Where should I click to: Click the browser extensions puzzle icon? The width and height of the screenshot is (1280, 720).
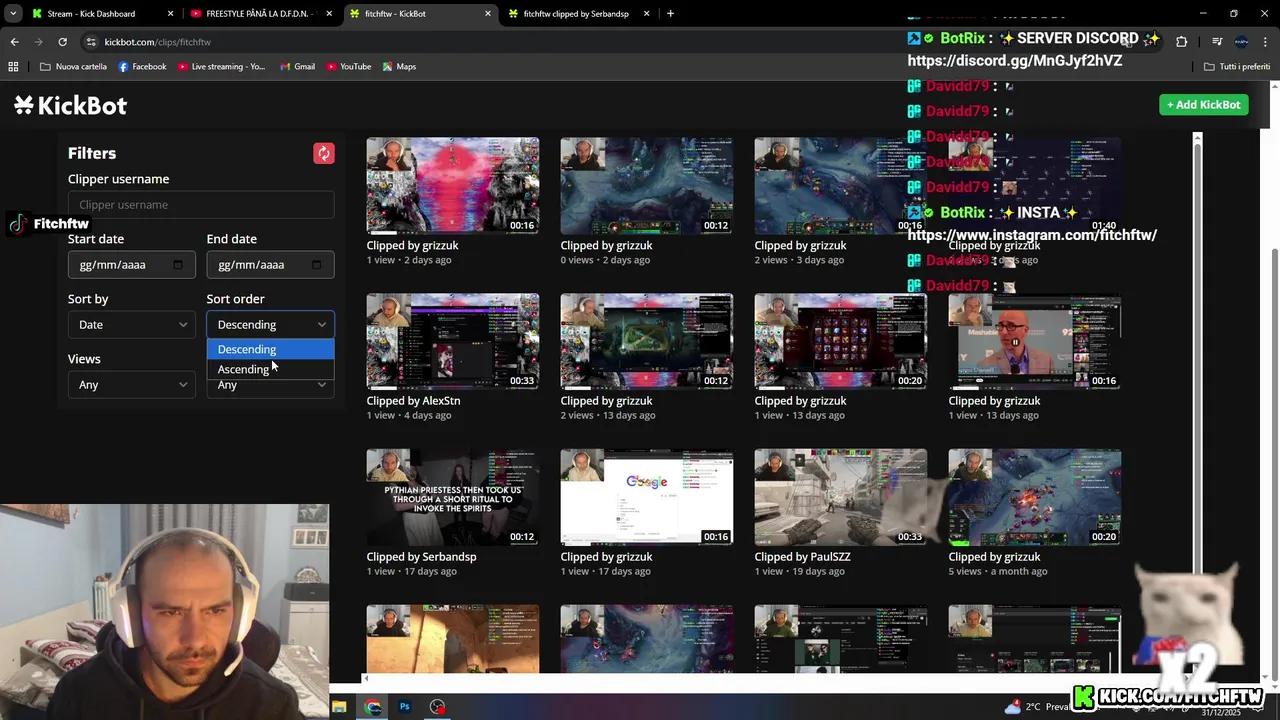point(1182,42)
